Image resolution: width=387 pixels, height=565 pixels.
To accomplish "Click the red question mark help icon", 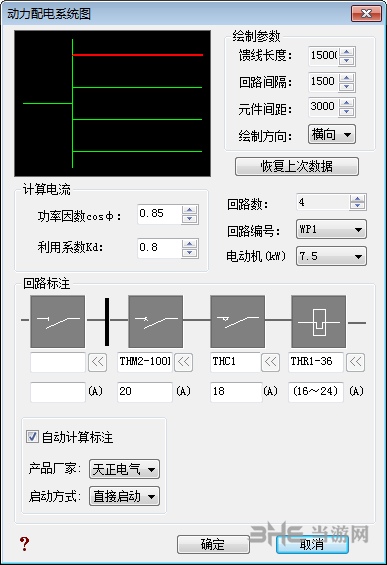I will (x=24, y=544).
